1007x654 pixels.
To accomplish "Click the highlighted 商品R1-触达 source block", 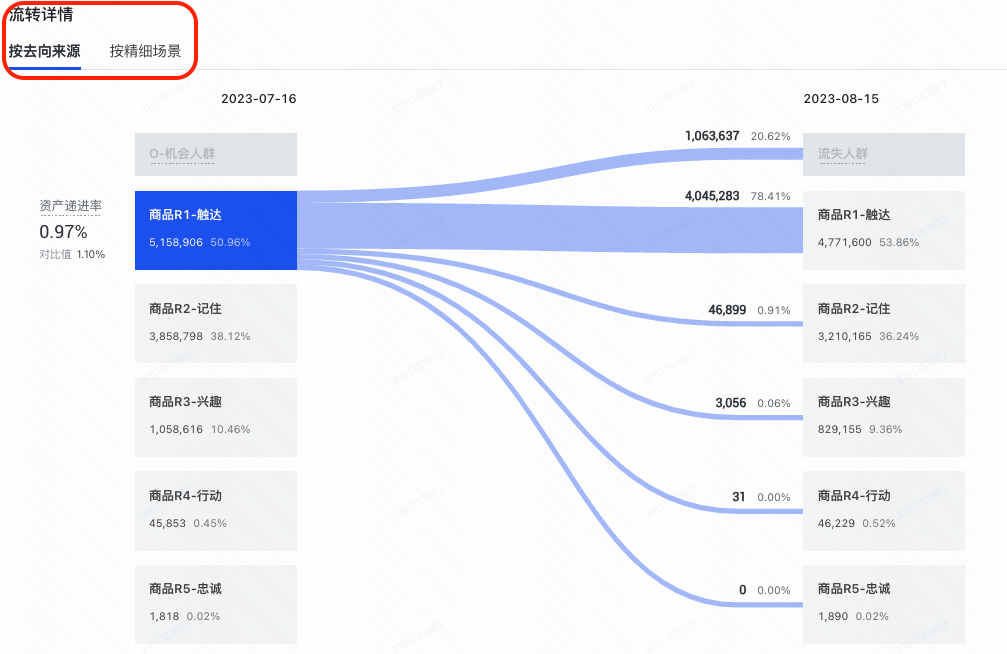I will point(216,230).
